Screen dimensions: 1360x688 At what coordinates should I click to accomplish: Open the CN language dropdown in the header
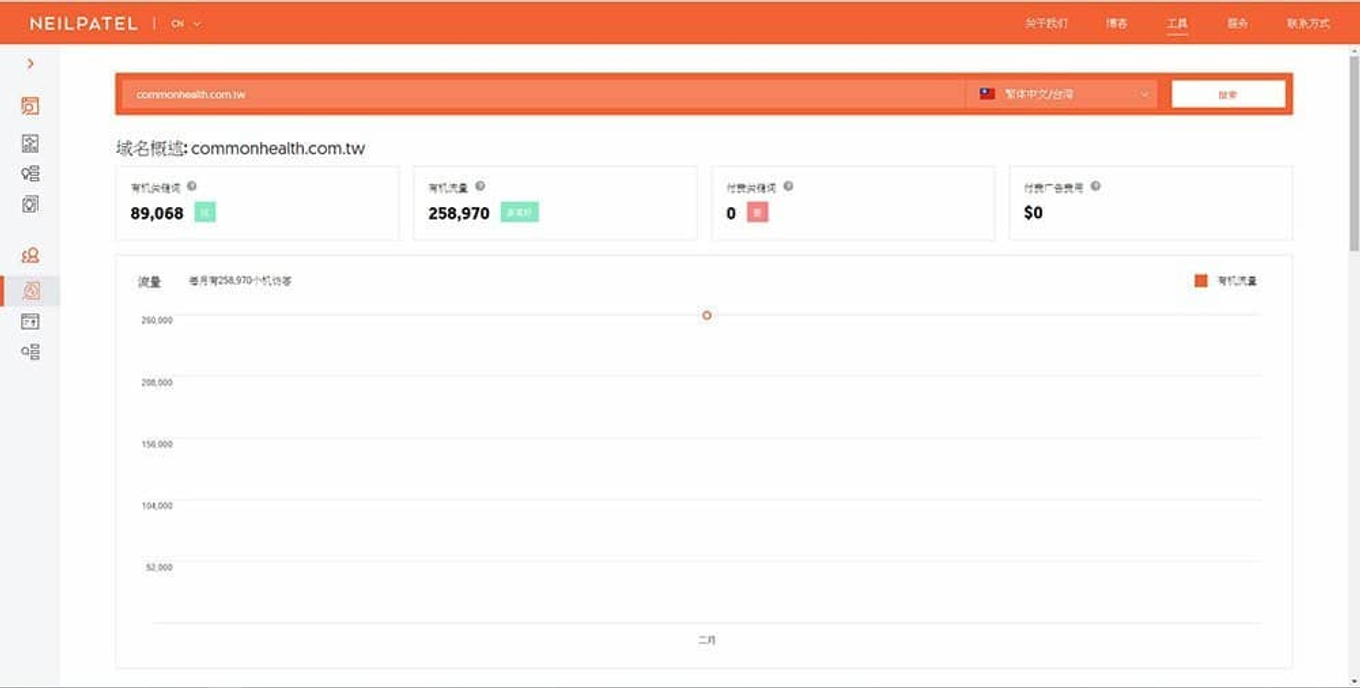click(x=186, y=23)
